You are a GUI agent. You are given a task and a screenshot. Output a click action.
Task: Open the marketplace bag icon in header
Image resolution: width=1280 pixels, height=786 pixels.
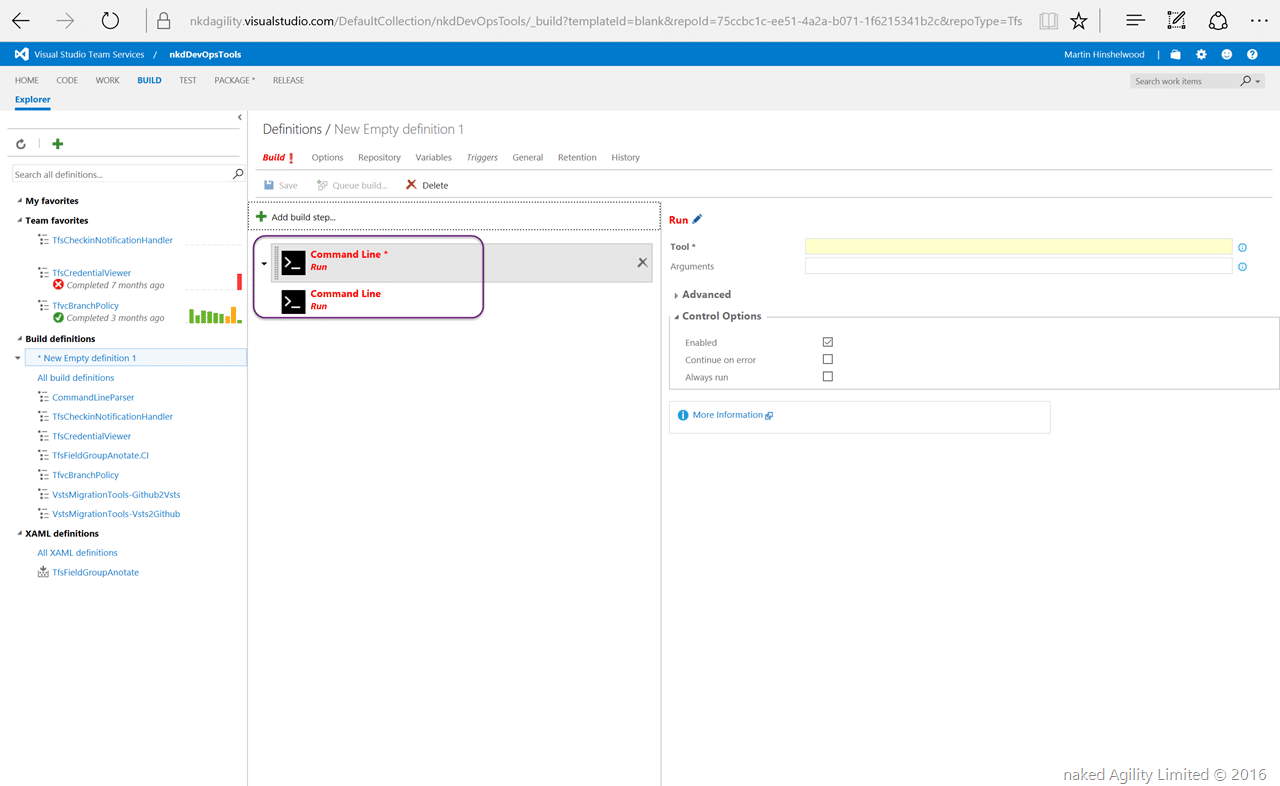point(1175,54)
